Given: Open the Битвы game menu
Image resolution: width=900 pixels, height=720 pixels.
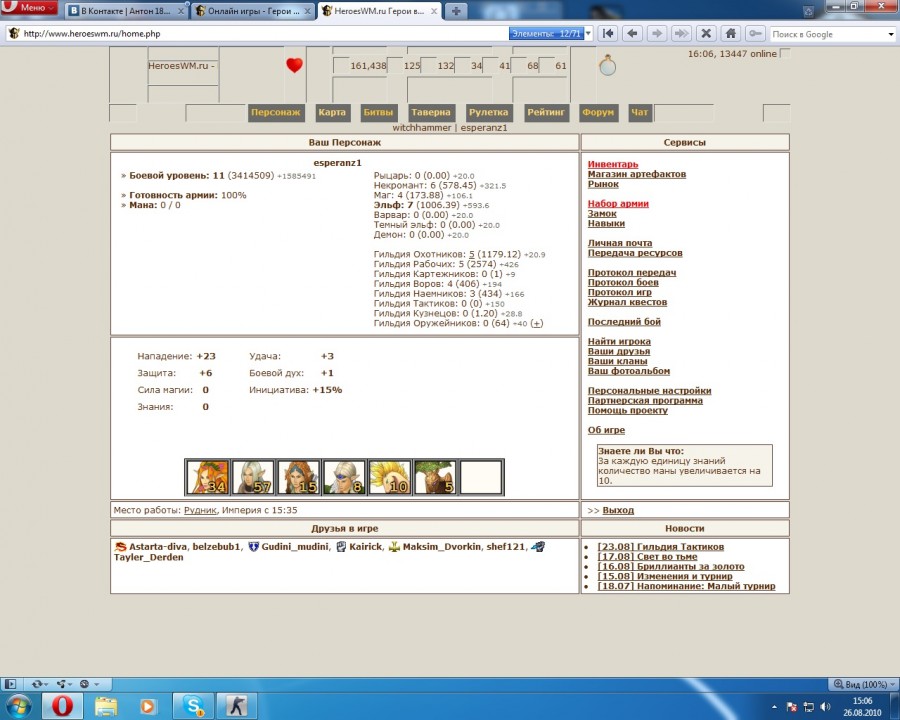Looking at the screenshot, I should pyautogui.click(x=378, y=113).
